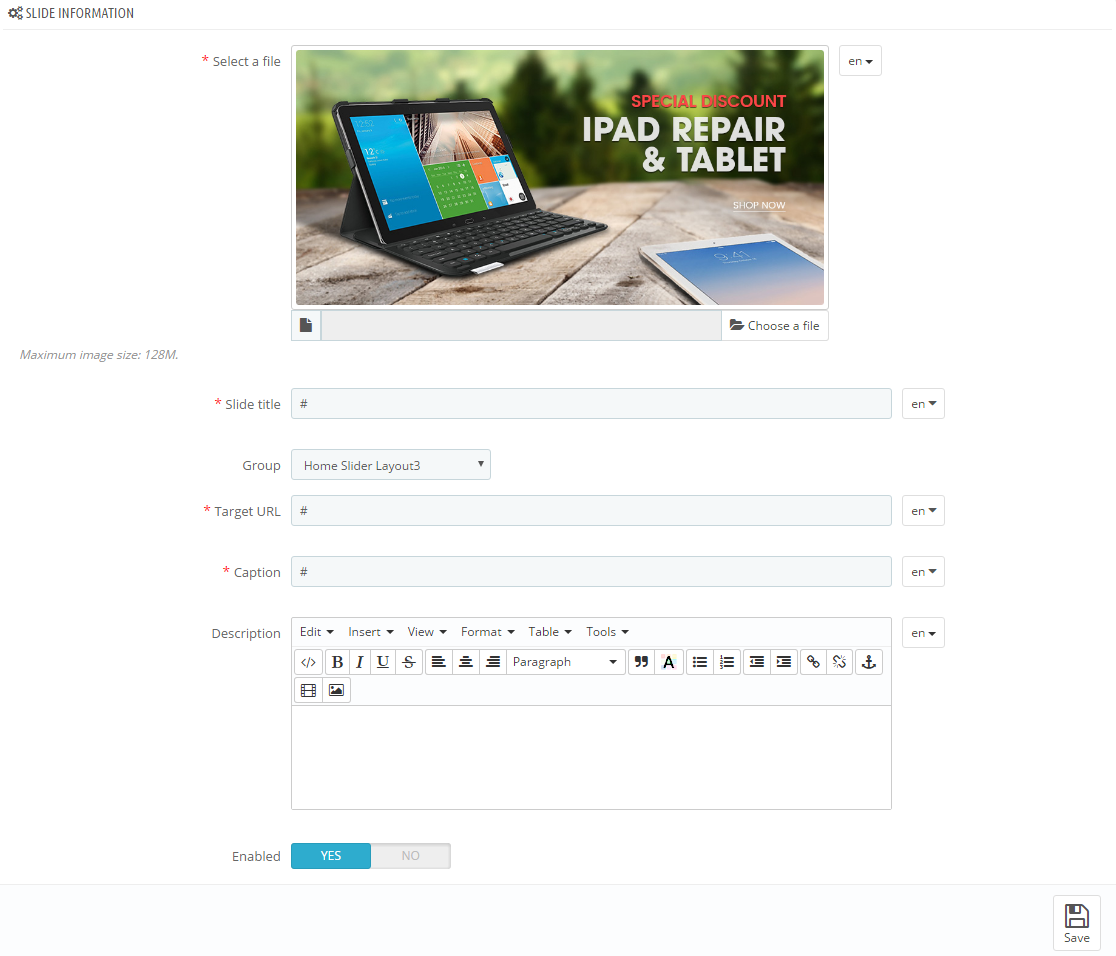Increase indent in description editor

coord(784,662)
